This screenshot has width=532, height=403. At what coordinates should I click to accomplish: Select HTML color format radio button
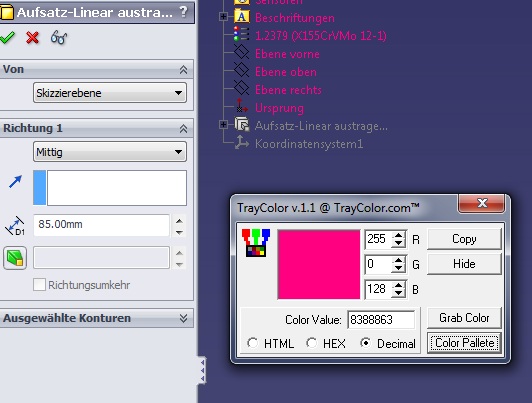pos(252,343)
